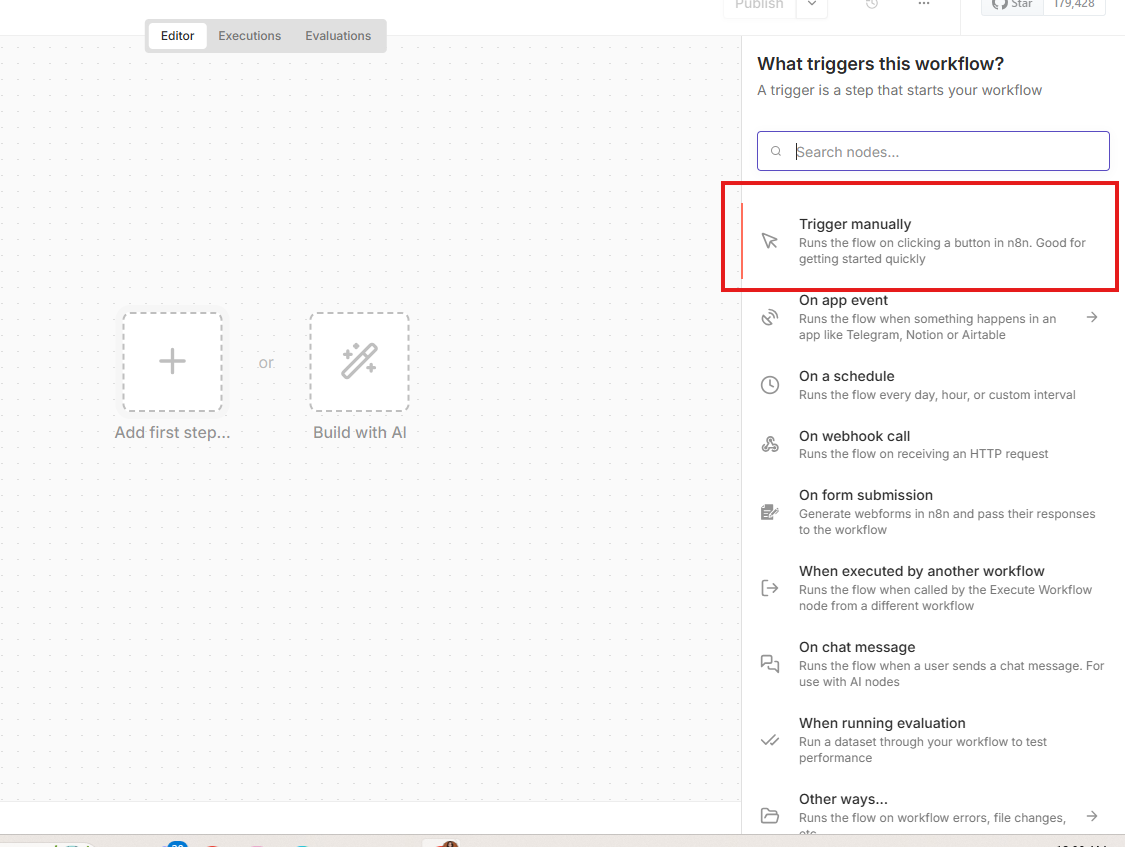Screen dimensions: 1125x847
Task: Click the double-check icon for When running evaluation
Action: [769, 740]
